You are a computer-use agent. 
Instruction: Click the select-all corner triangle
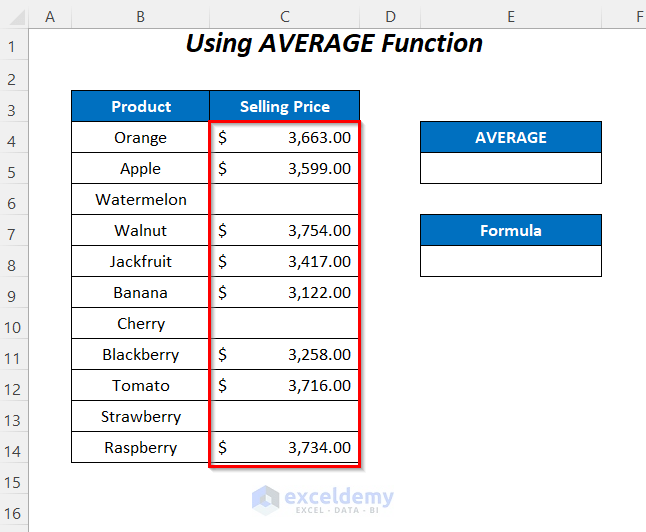tap(14, 17)
